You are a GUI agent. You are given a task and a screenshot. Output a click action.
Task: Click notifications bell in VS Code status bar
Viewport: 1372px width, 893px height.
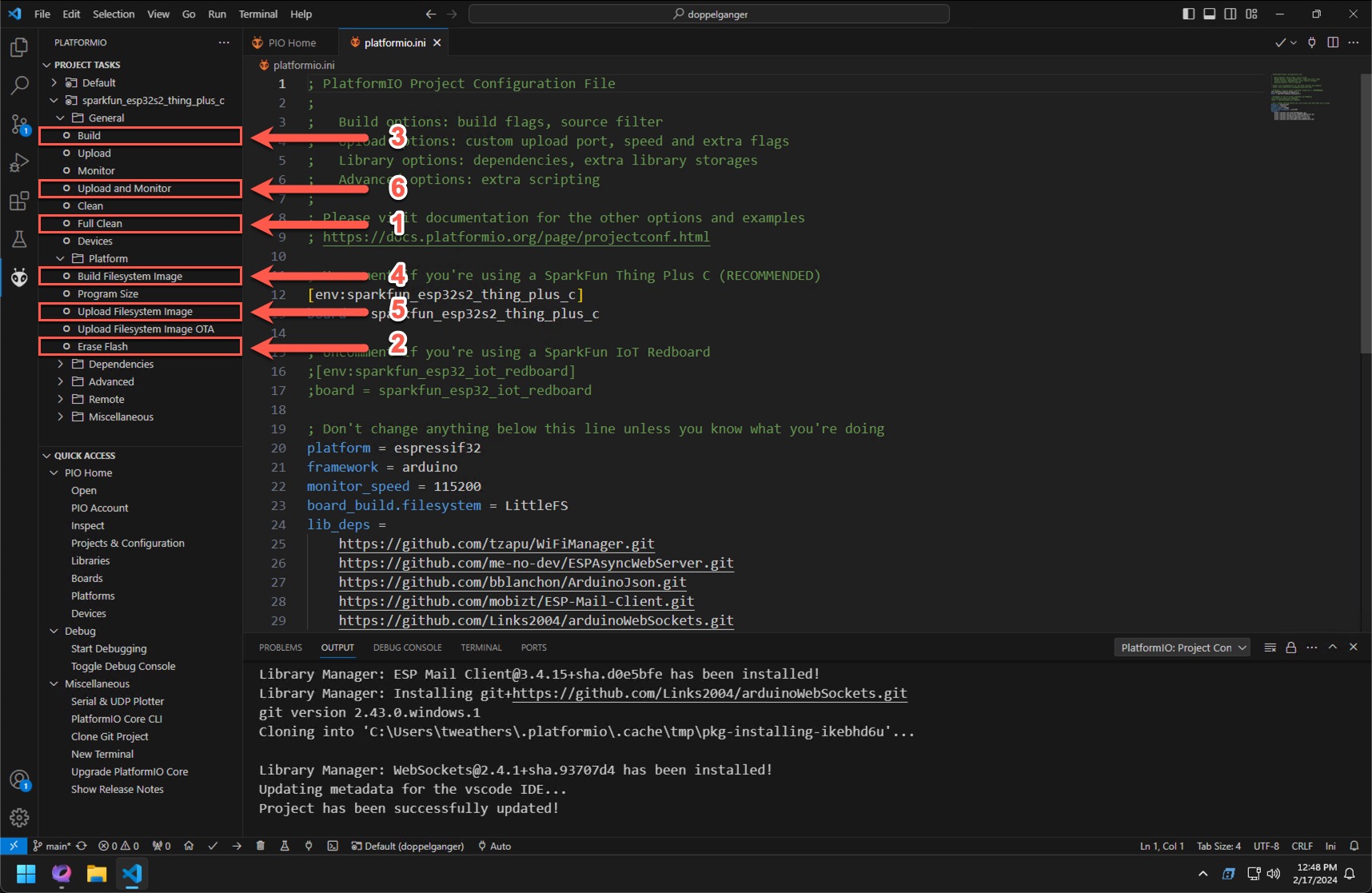[x=1354, y=846]
